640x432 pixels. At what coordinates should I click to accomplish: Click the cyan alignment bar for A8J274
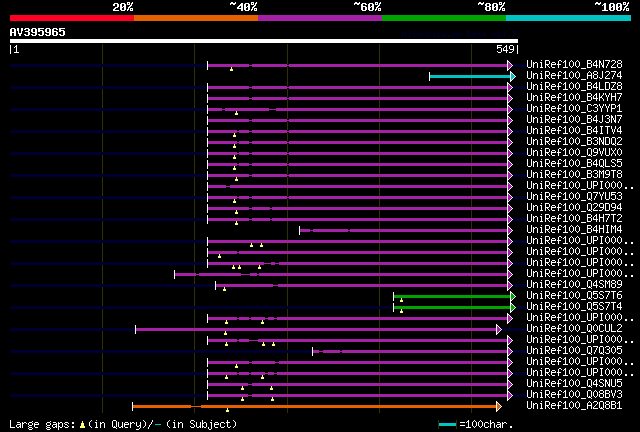(470, 76)
